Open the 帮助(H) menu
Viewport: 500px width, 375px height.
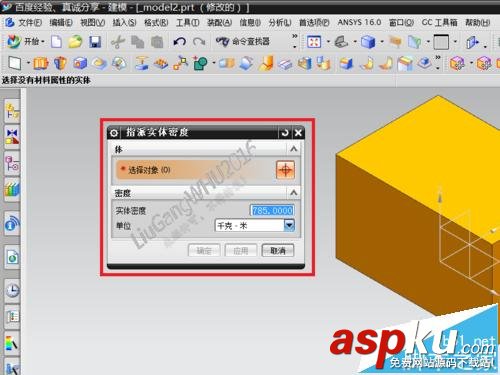[x=477, y=23]
